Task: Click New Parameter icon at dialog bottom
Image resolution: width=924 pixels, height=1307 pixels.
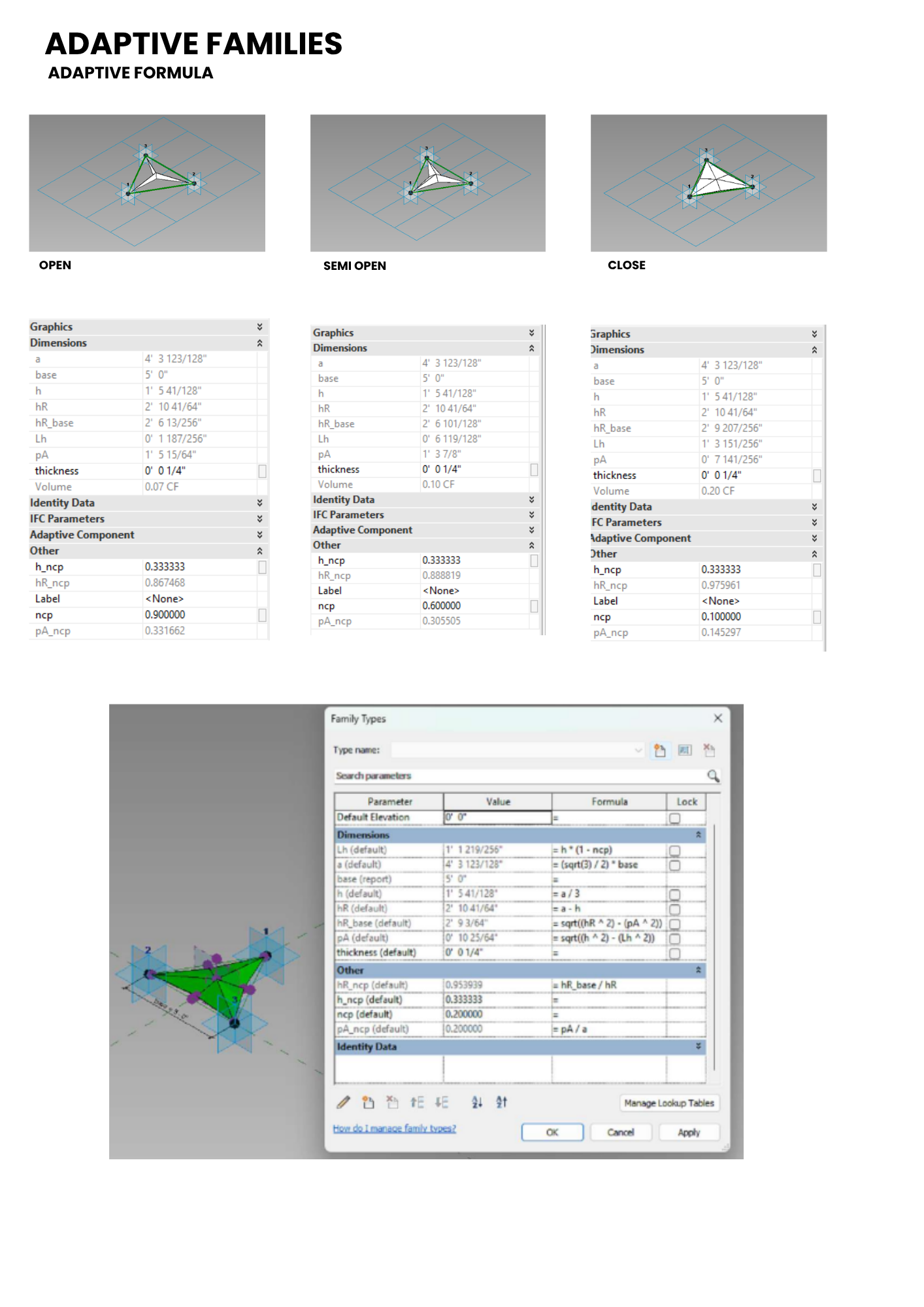Action: (x=368, y=1102)
